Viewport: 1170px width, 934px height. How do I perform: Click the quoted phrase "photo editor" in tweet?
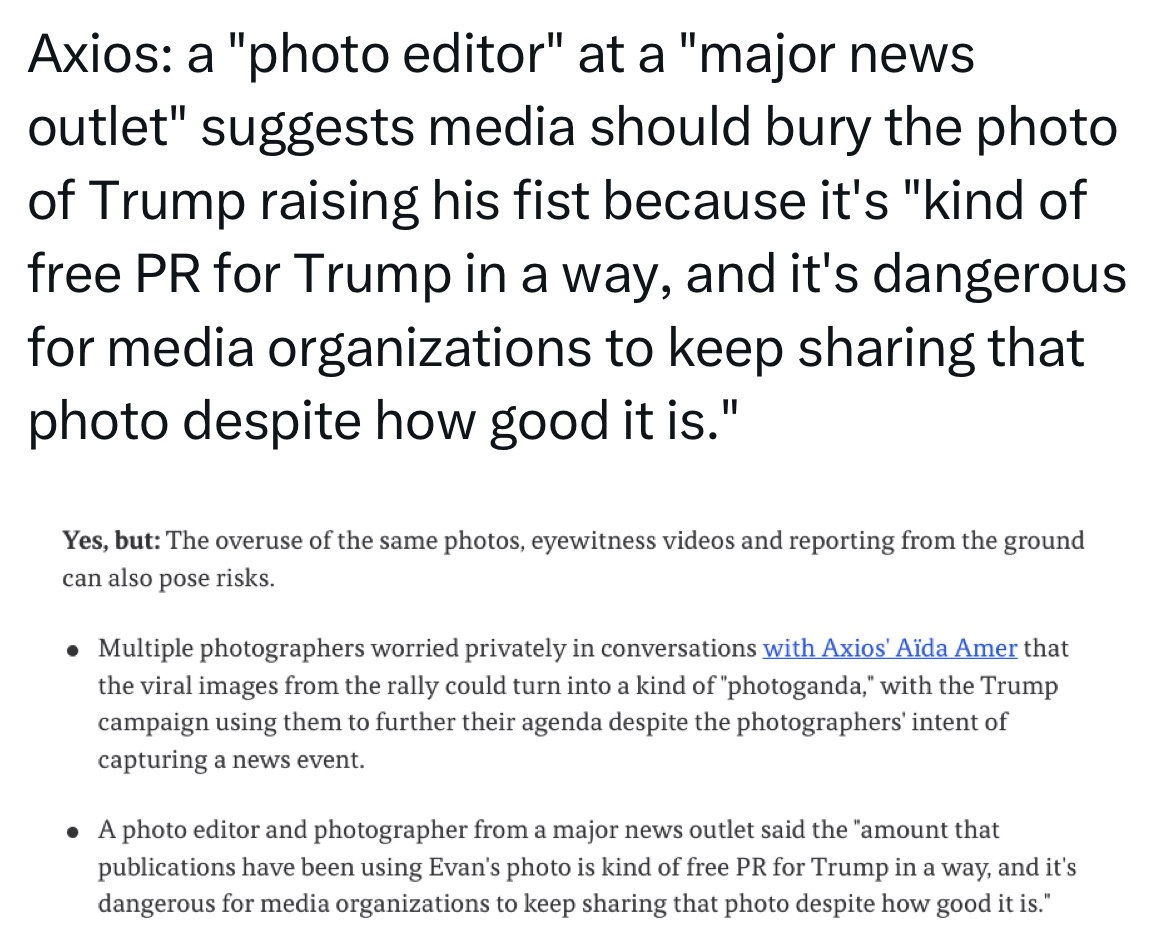(x=392, y=55)
